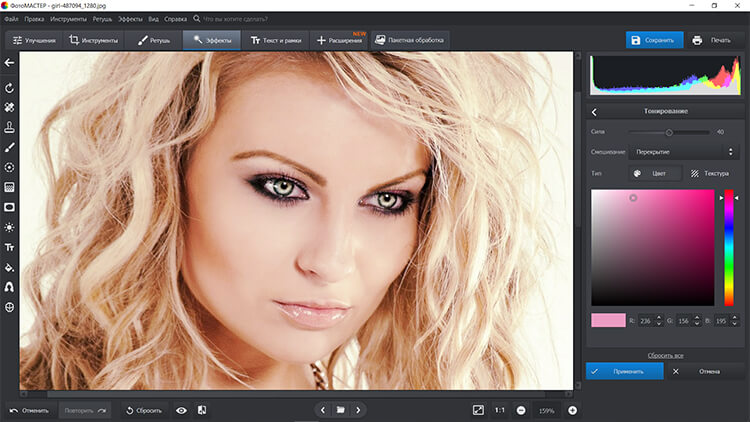Click the R value input field
The height and width of the screenshot is (422, 750).
(x=646, y=321)
